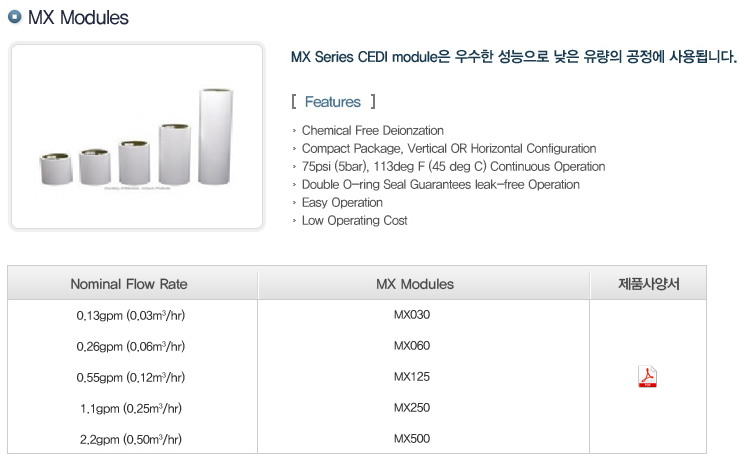Screen dimensions: 746x464
Task: Open the PDF product specification icon
Action: pos(647,376)
